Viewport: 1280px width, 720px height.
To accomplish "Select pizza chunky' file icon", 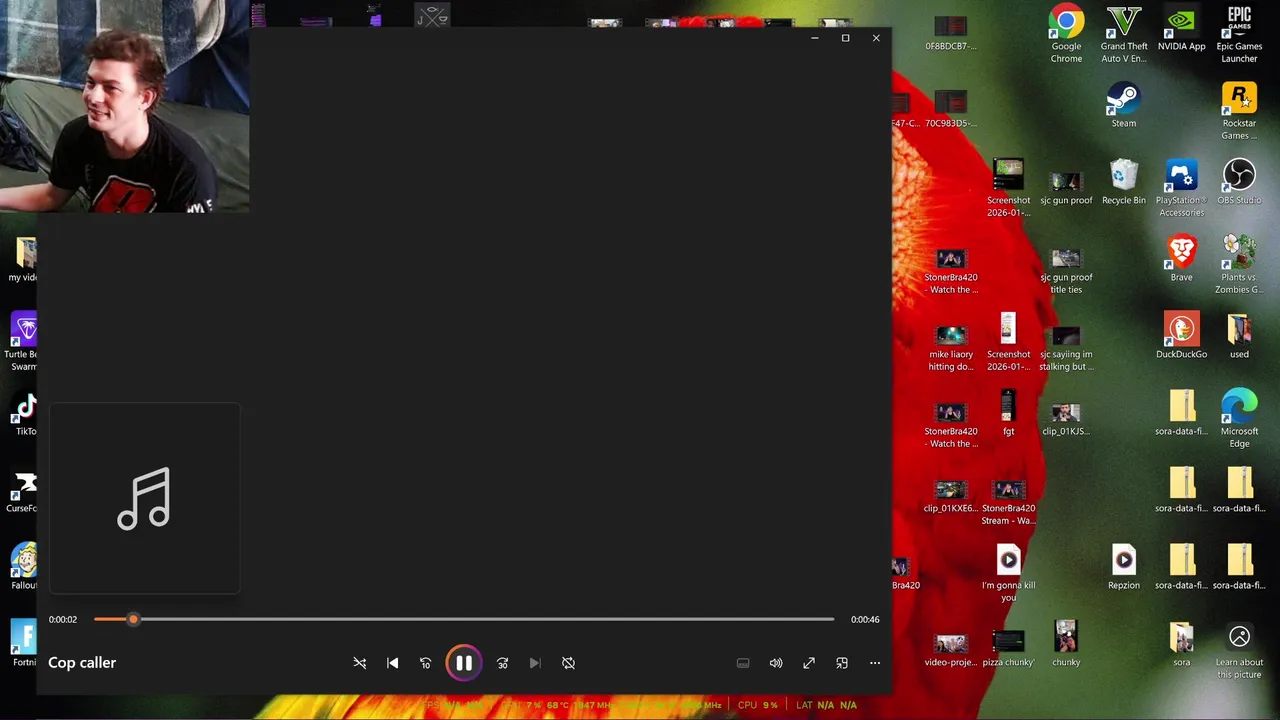I will click(1008, 649).
